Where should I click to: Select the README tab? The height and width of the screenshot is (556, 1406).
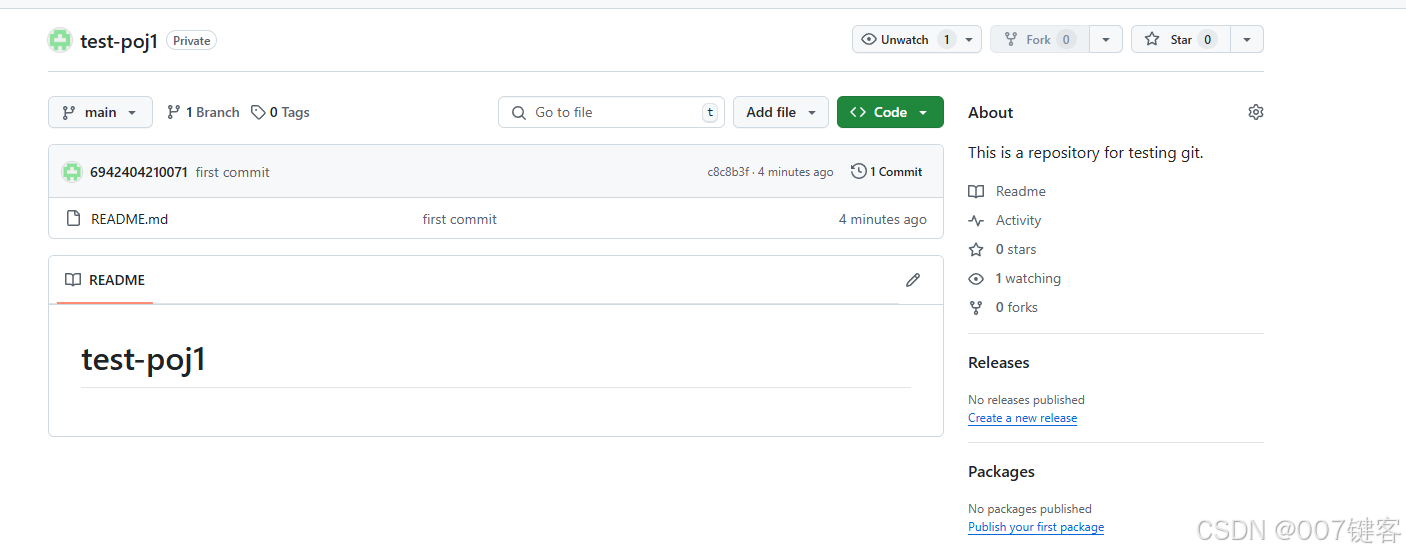pos(105,280)
